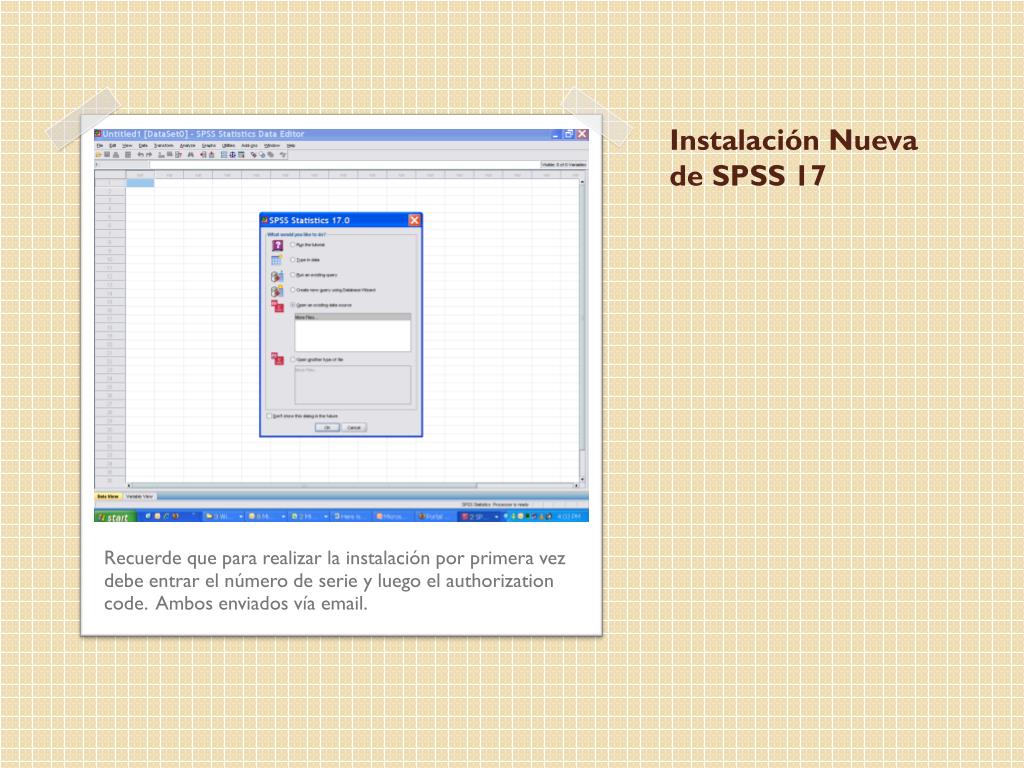Click the Print toolbar icon
The height and width of the screenshot is (768, 1024).
[x=116, y=155]
